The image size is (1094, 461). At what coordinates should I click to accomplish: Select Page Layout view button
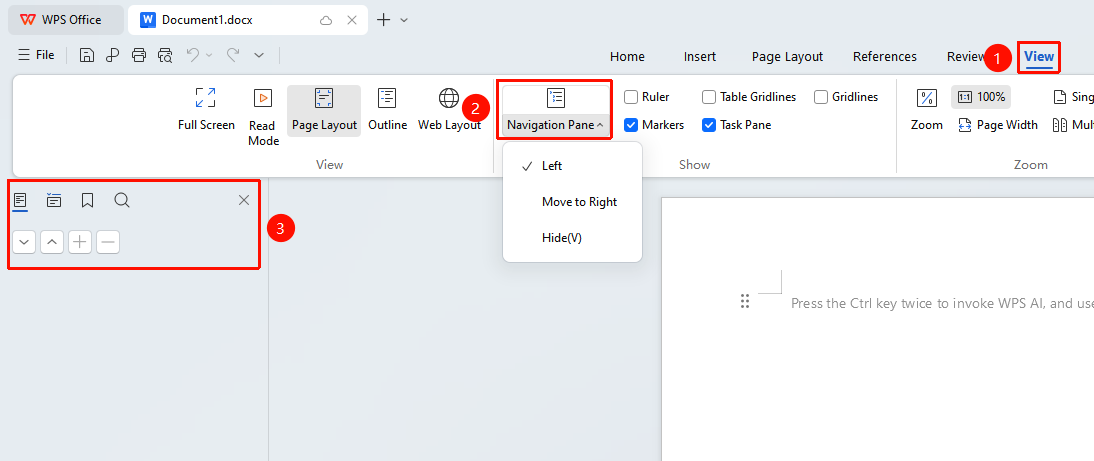tap(324, 109)
